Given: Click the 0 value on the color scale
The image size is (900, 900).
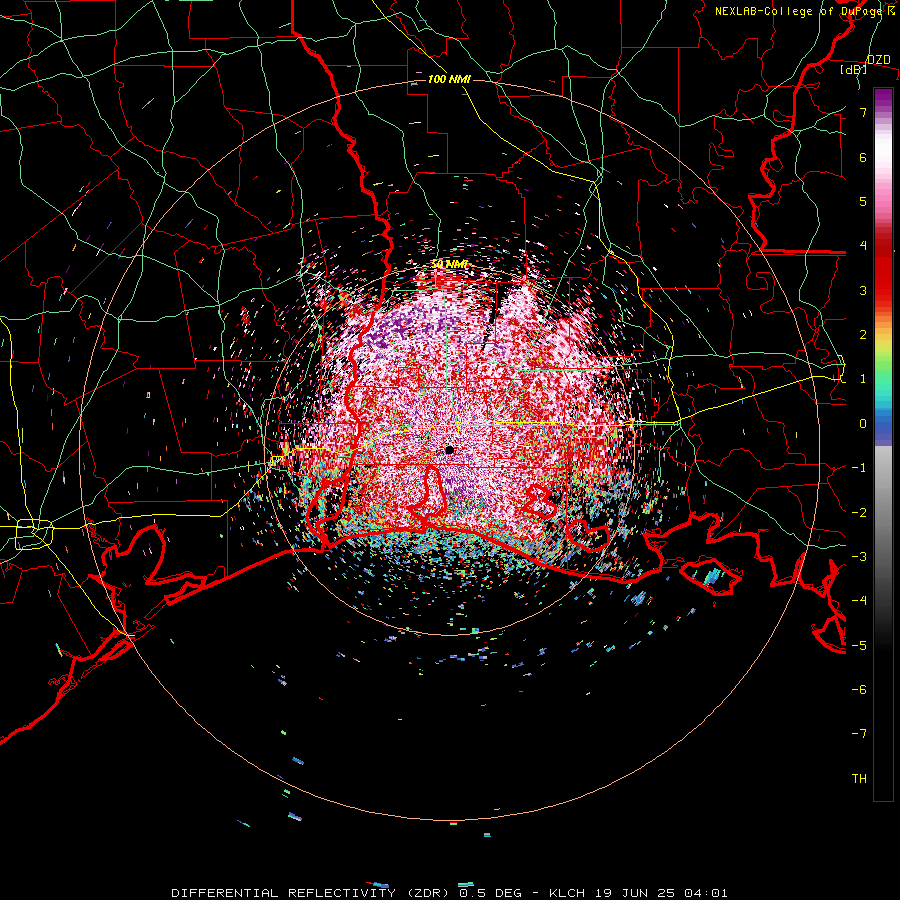Looking at the screenshot, I should tap(863, 424).
